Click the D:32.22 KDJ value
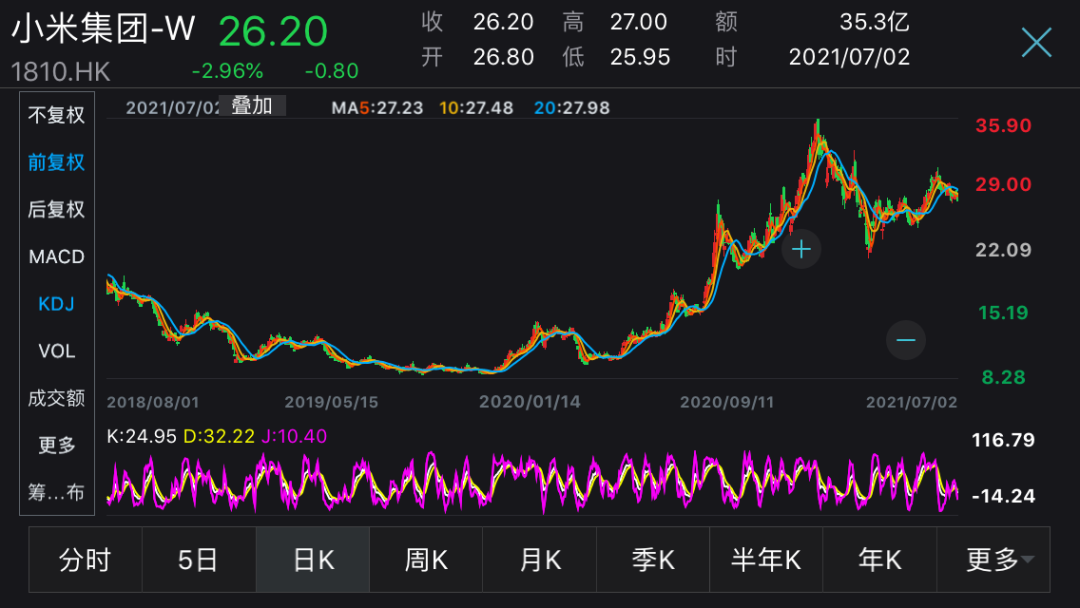This screenshot has width=1080, height=608. (x=219, y=436)
